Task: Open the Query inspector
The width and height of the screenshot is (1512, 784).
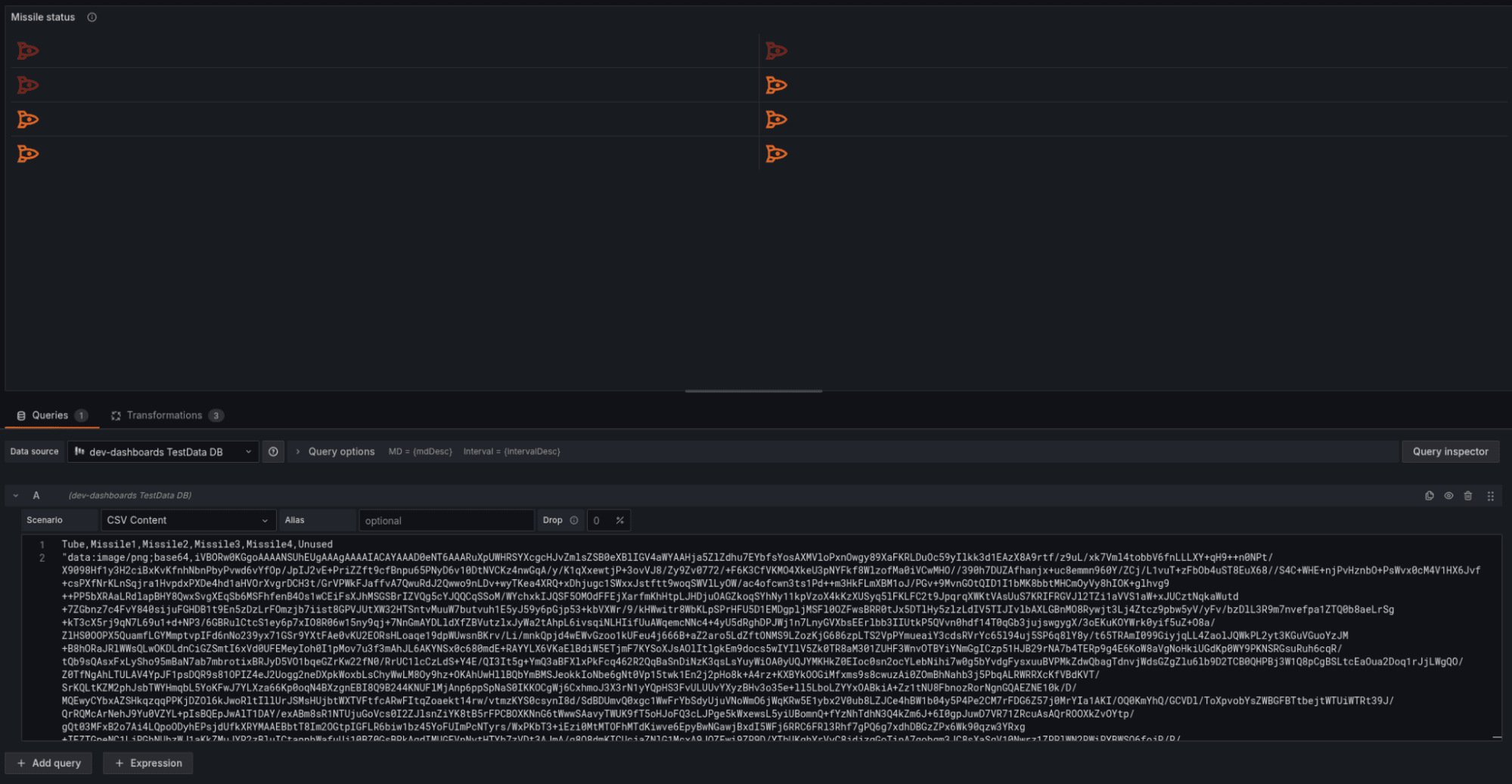Action: [x=1450, y=451]
